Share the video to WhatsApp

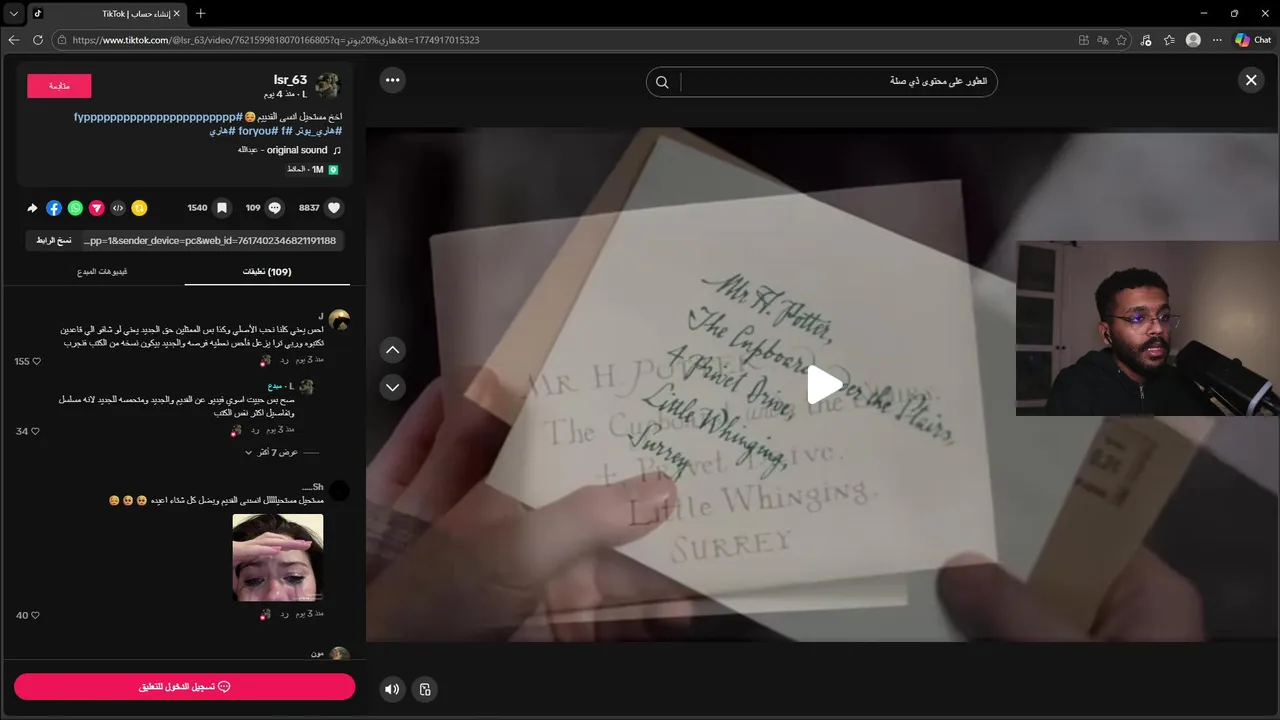click(x=75, y=208)
